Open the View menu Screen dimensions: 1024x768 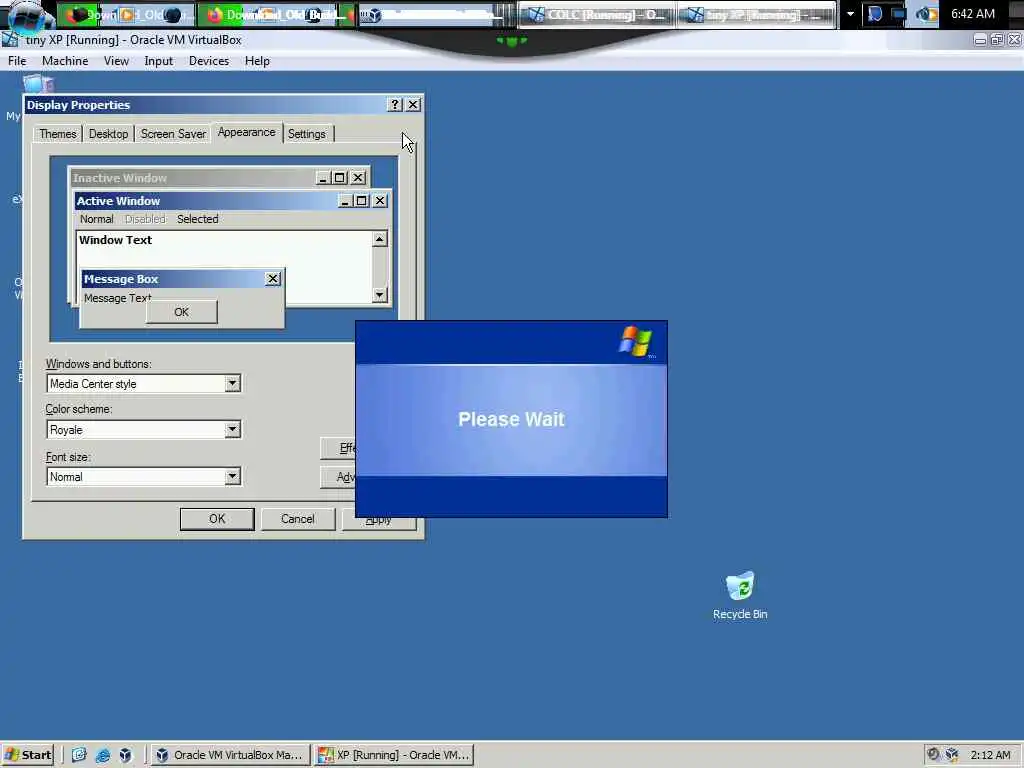pyautogui.click(x=116, y=61)
